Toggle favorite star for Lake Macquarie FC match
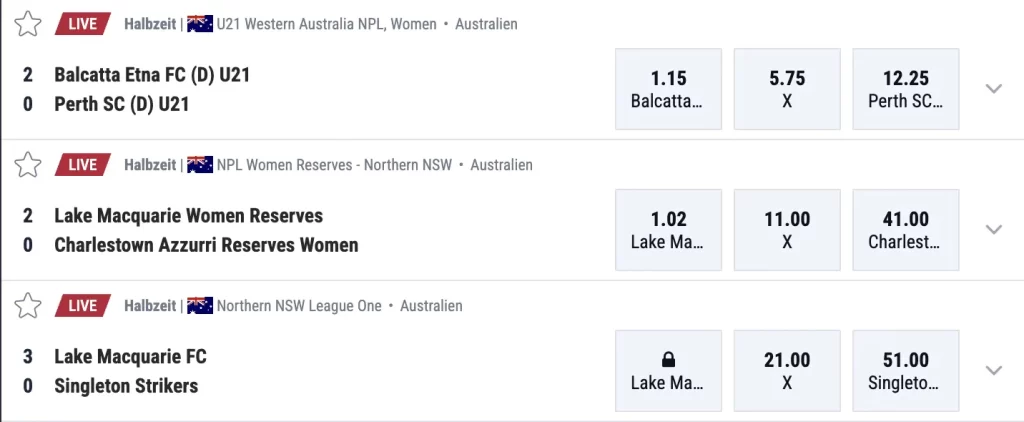The width and height of the screenshot is (1024, 422). point(28,306)
